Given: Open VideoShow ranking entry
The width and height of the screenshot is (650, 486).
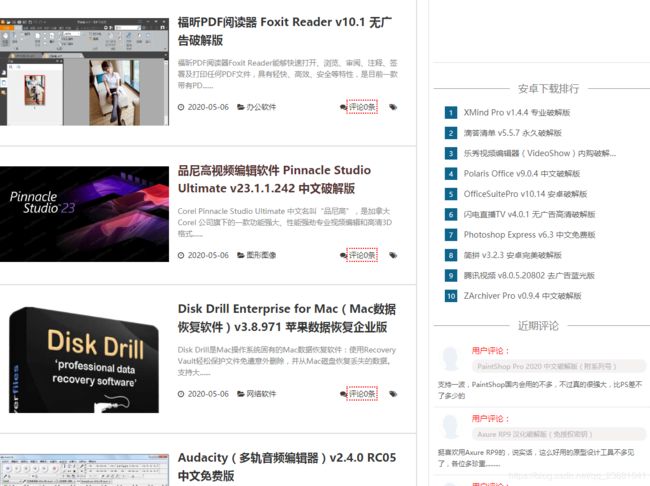Looking at the screenshot, I should [539, 153].
